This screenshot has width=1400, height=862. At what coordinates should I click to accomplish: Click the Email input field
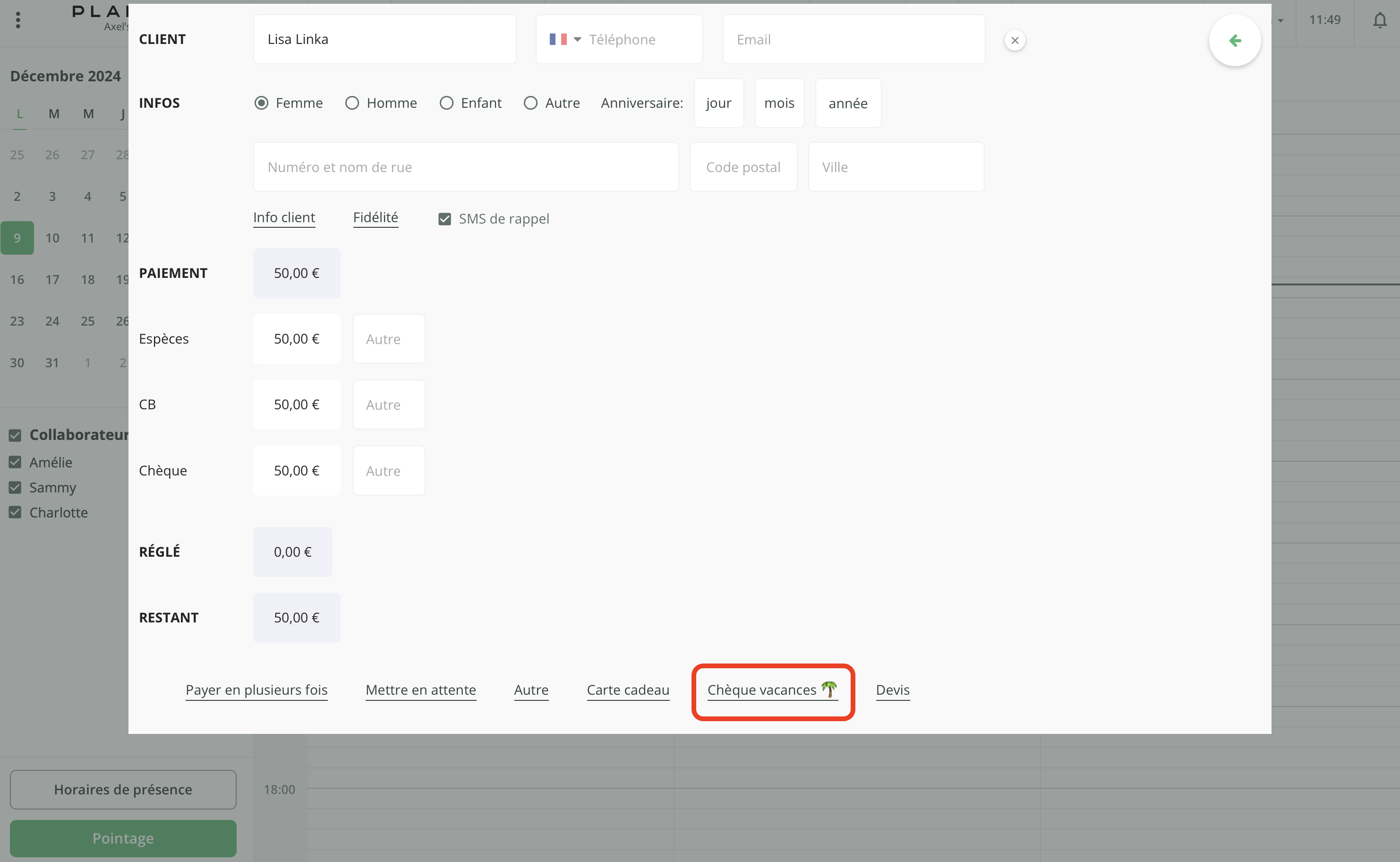coord(853,39)
